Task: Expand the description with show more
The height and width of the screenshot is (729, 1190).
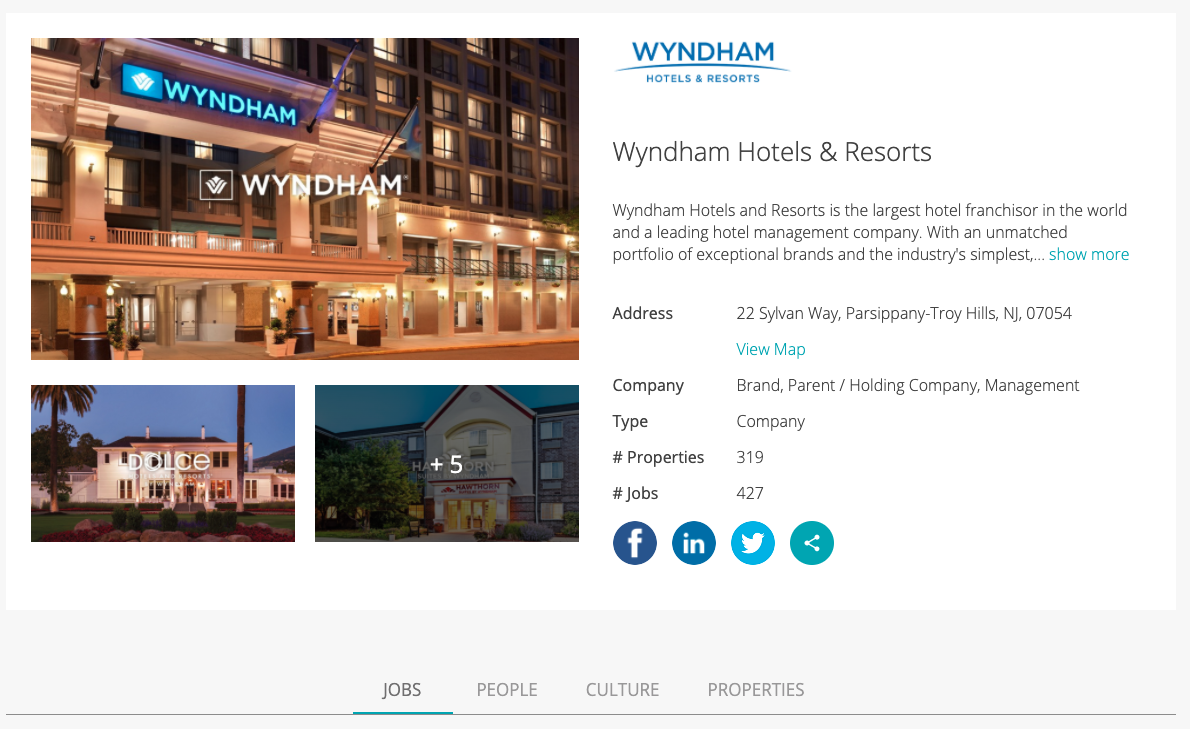Action: click(x=1088, y=254)
